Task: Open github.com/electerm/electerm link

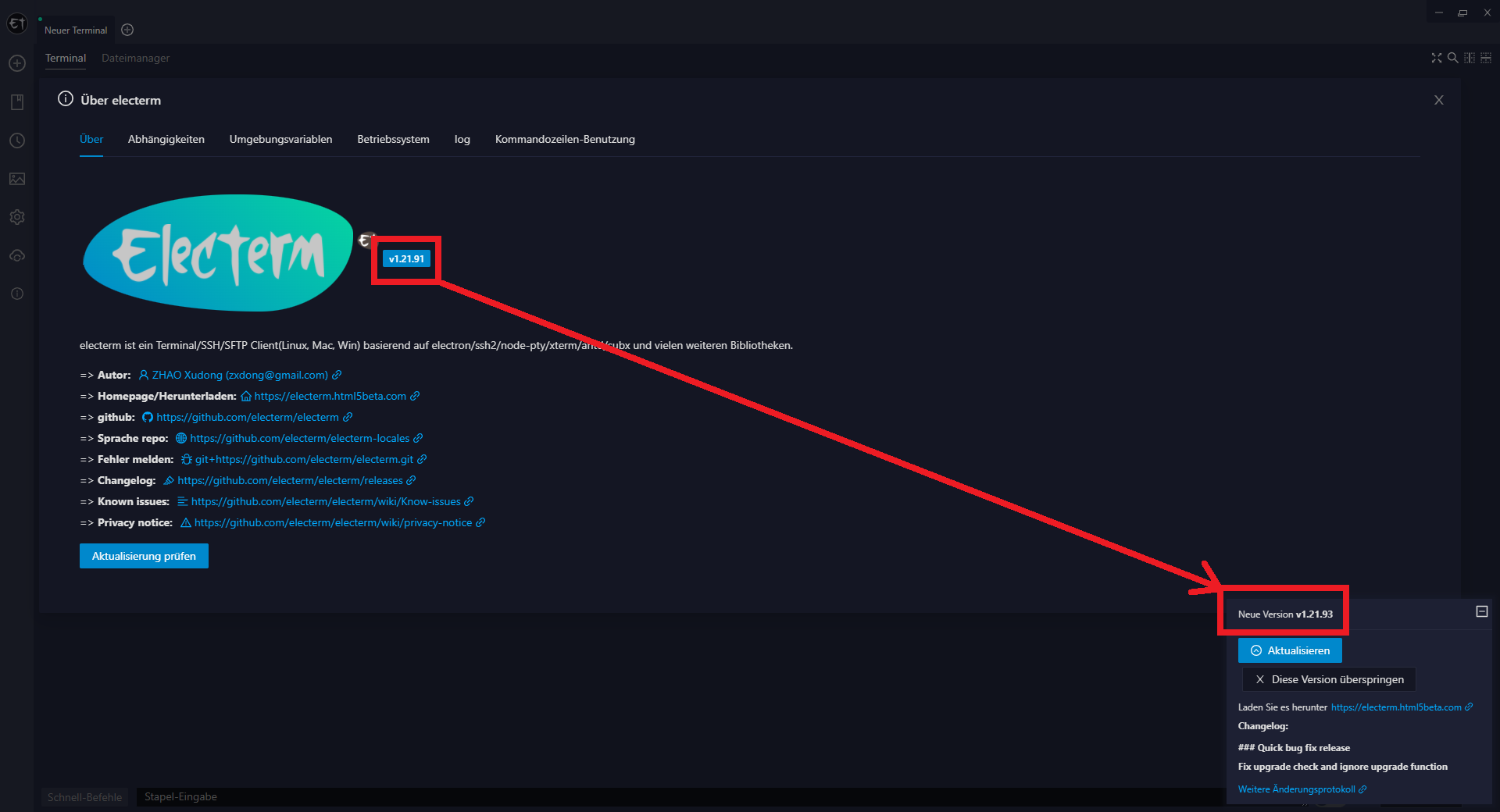Action: coord(248,417)
